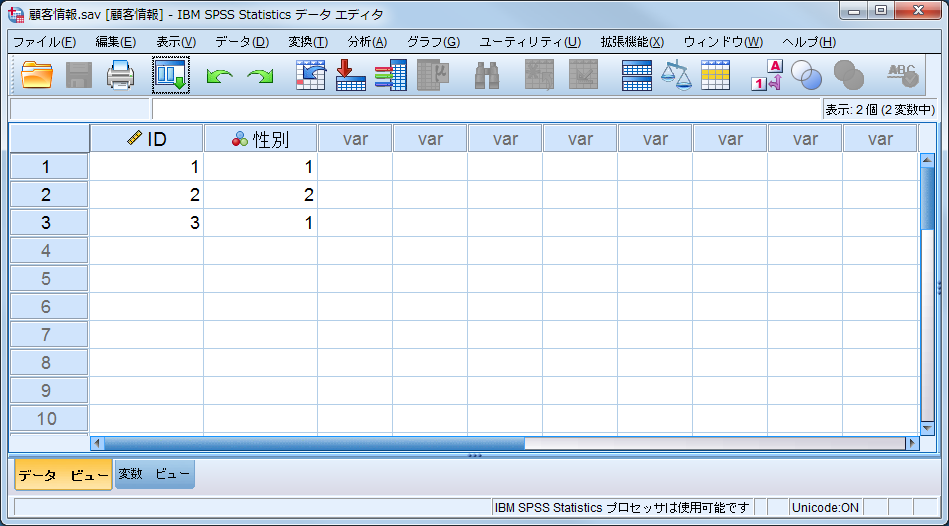Open the 表示(V) menu
Screen dimensions: 949x526
pyautogui.click(x=176, y=42)
